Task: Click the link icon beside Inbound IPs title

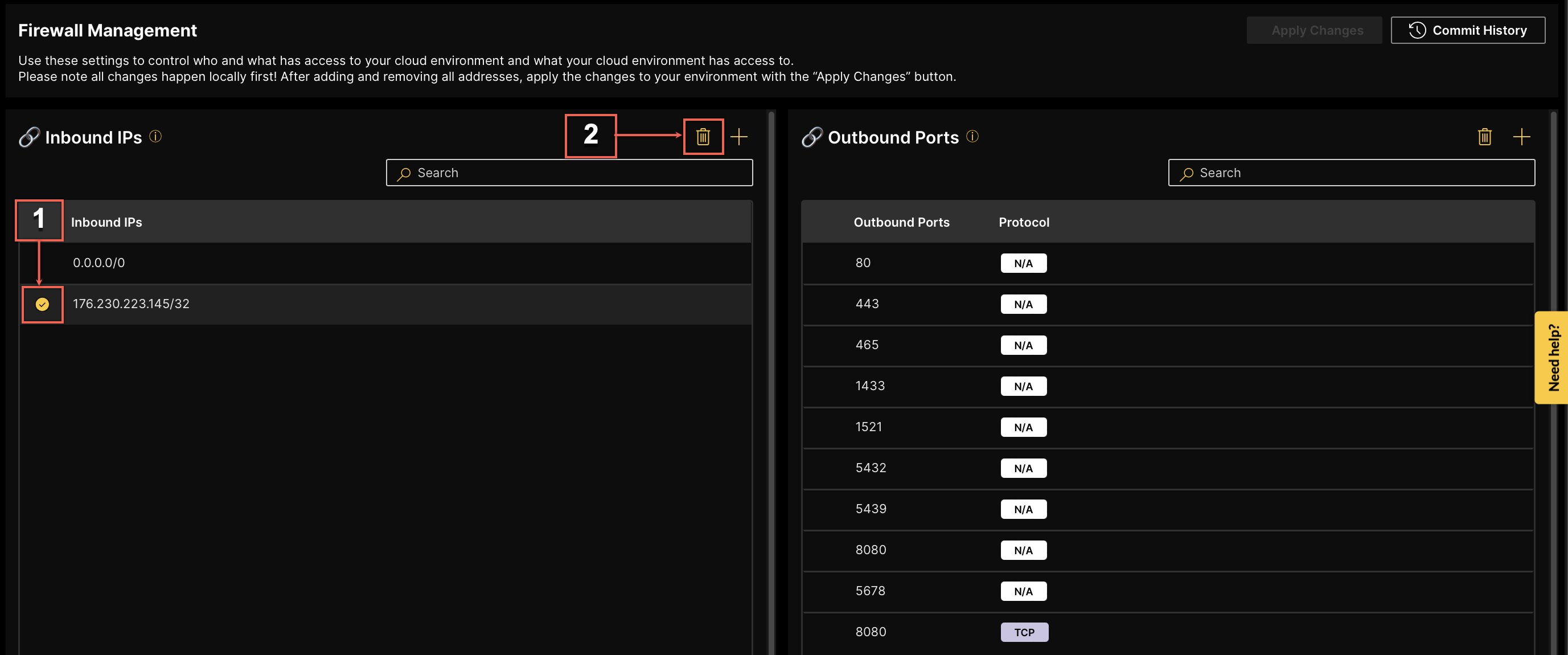Action: tap(28, 137)
